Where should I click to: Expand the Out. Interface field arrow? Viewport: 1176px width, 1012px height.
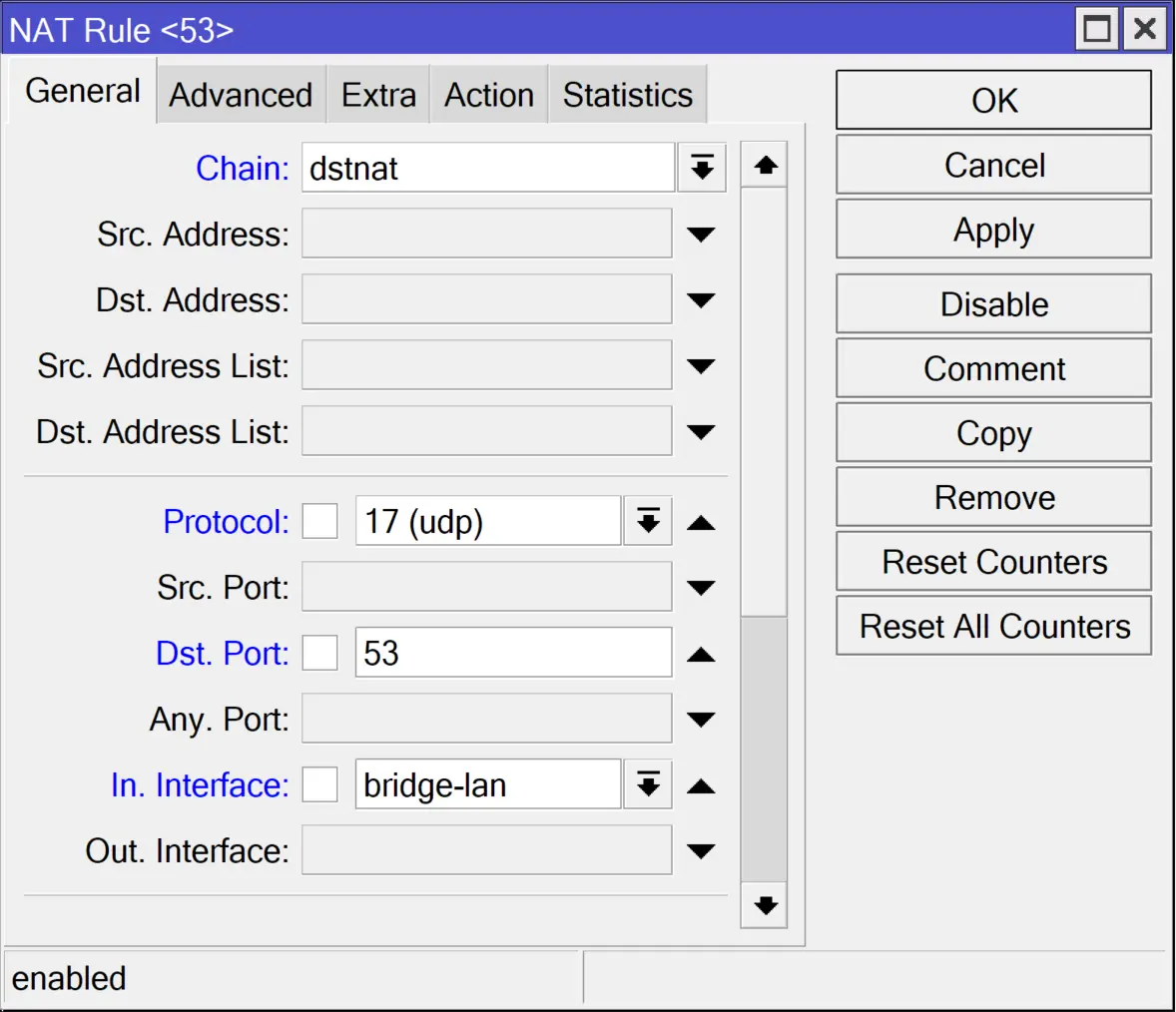tap(701, 851)
